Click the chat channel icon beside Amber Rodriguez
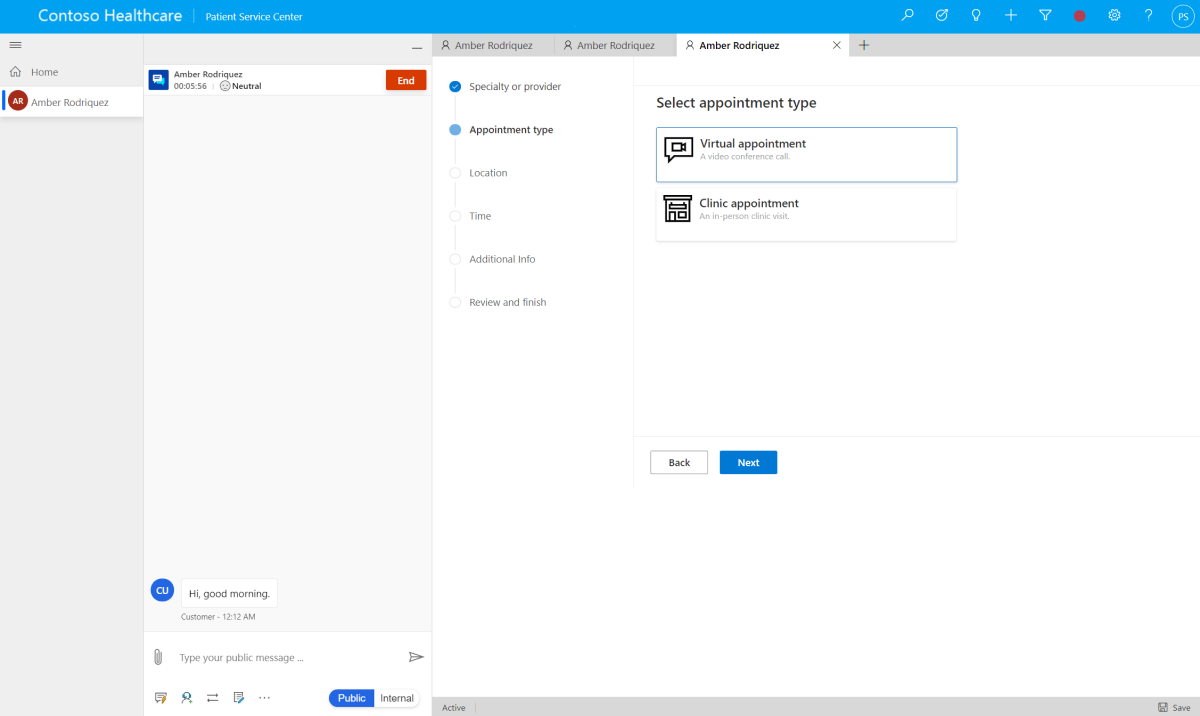Viewport: 1200px width, 716px height. [x=158, y=80]
